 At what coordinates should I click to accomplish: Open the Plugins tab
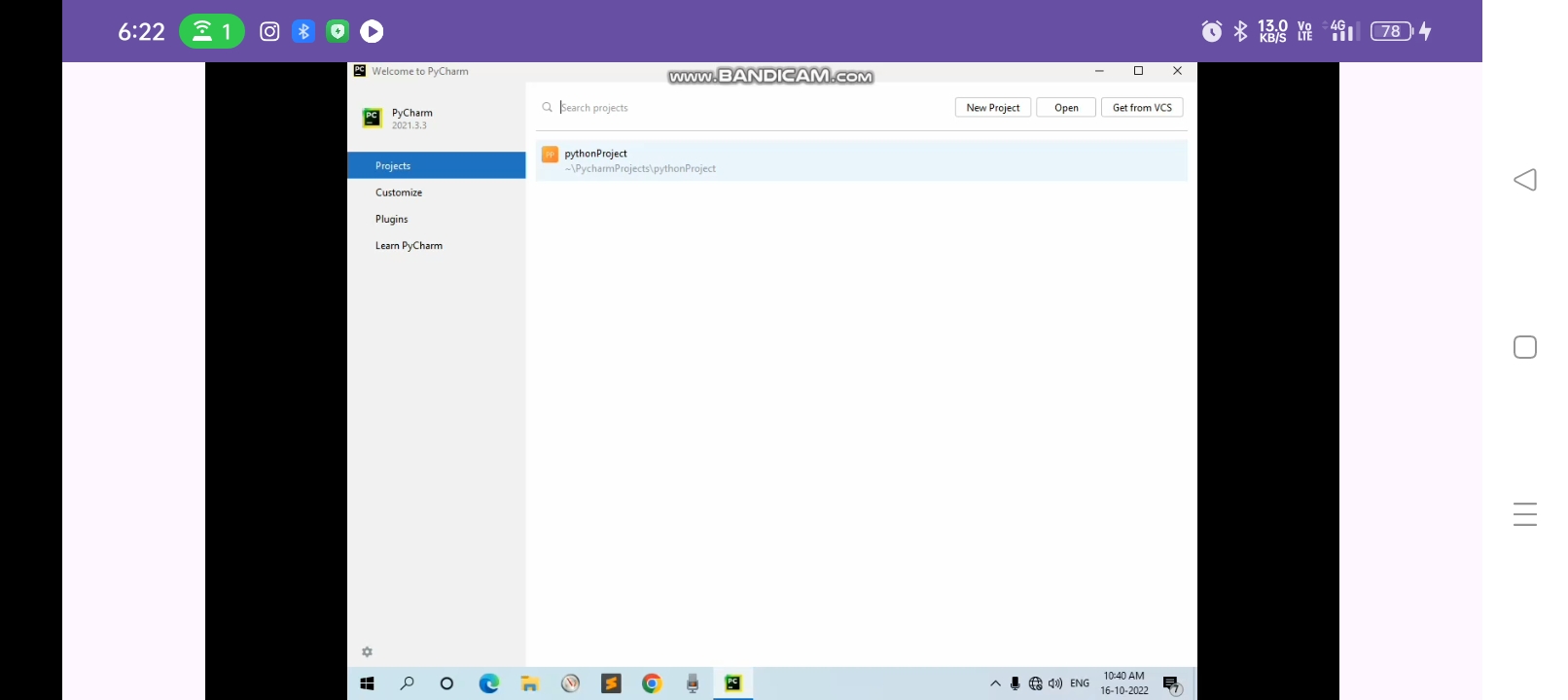point(437,219)
